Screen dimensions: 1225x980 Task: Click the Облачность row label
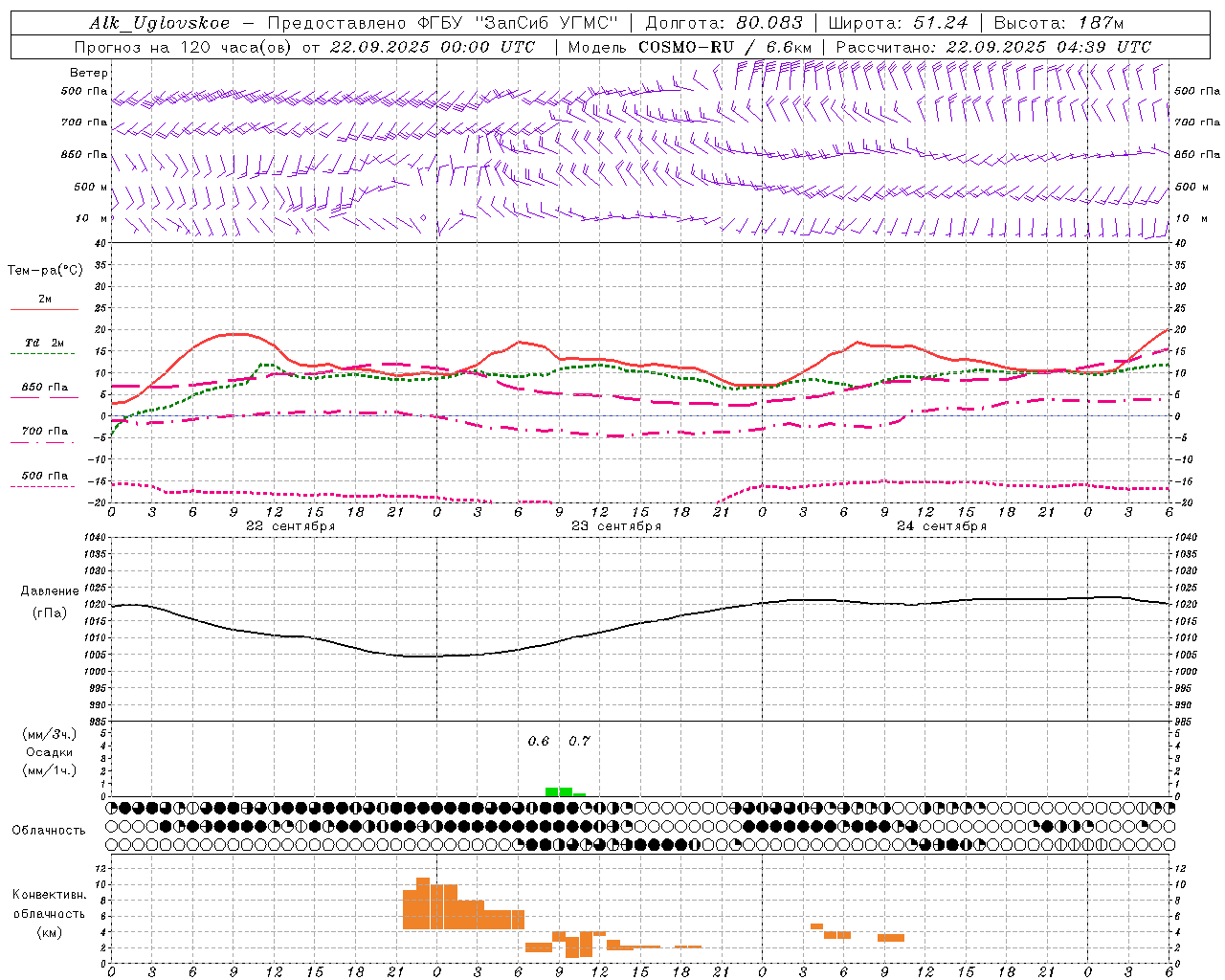click(49, 831)
